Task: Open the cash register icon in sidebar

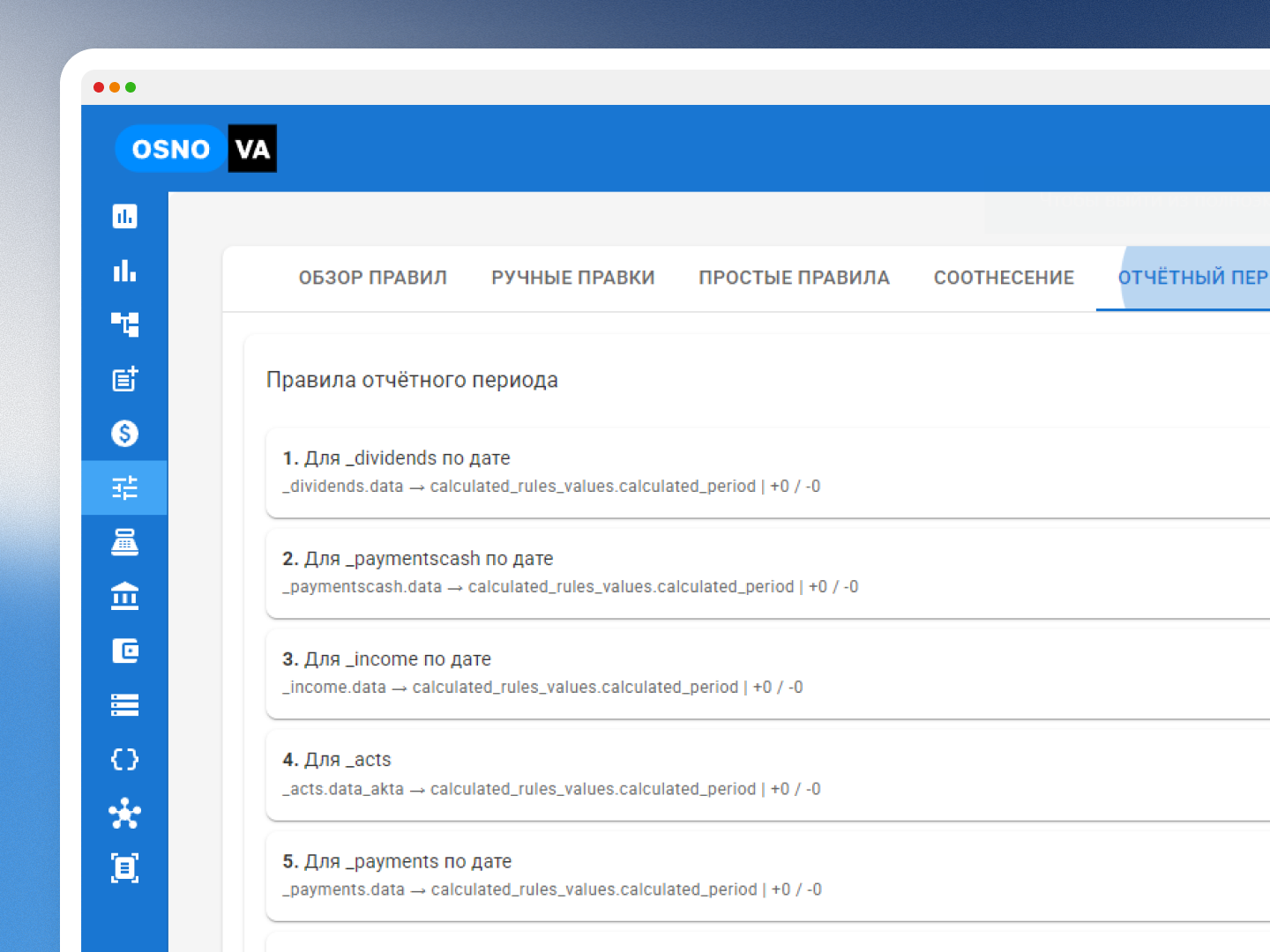Action: point(124,542)
